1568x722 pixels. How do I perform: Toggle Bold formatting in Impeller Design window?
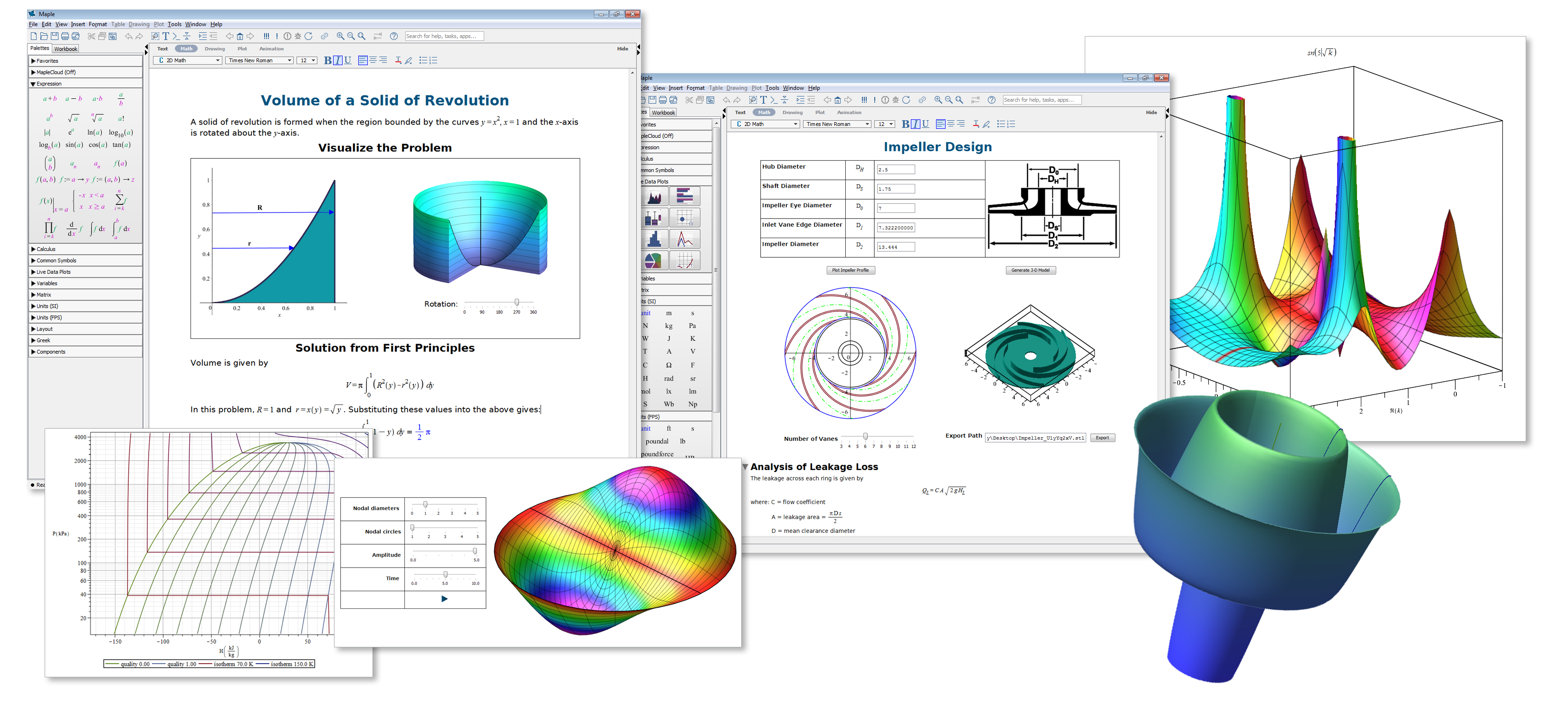click(905, 124)
